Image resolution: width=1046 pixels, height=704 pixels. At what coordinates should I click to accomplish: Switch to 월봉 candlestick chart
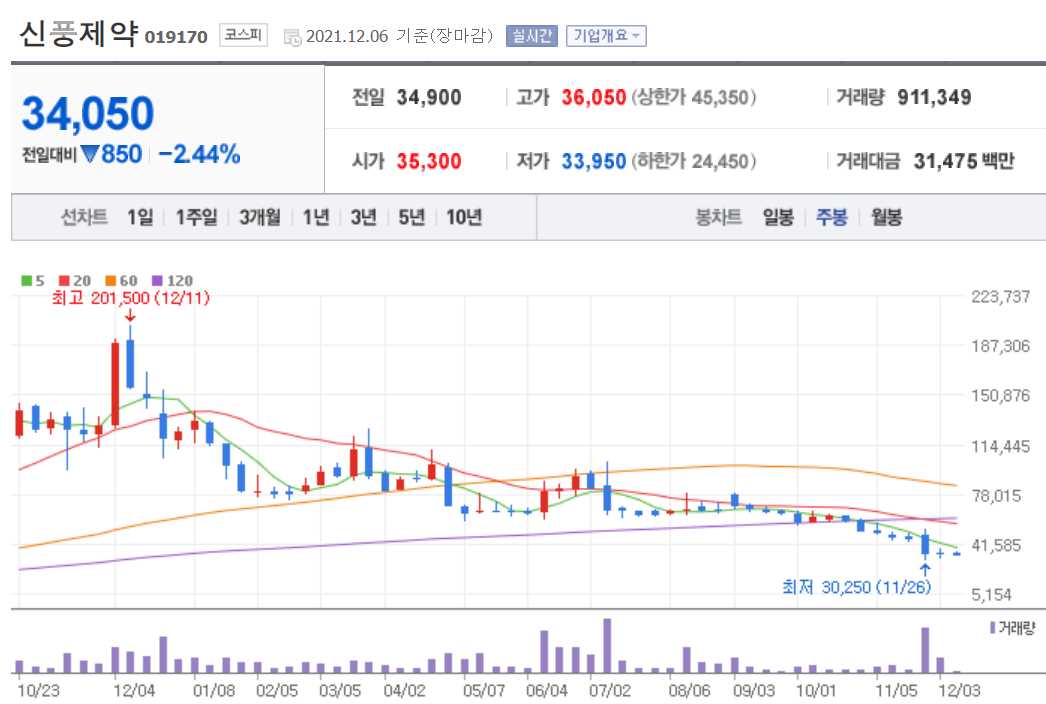point(887,217)
